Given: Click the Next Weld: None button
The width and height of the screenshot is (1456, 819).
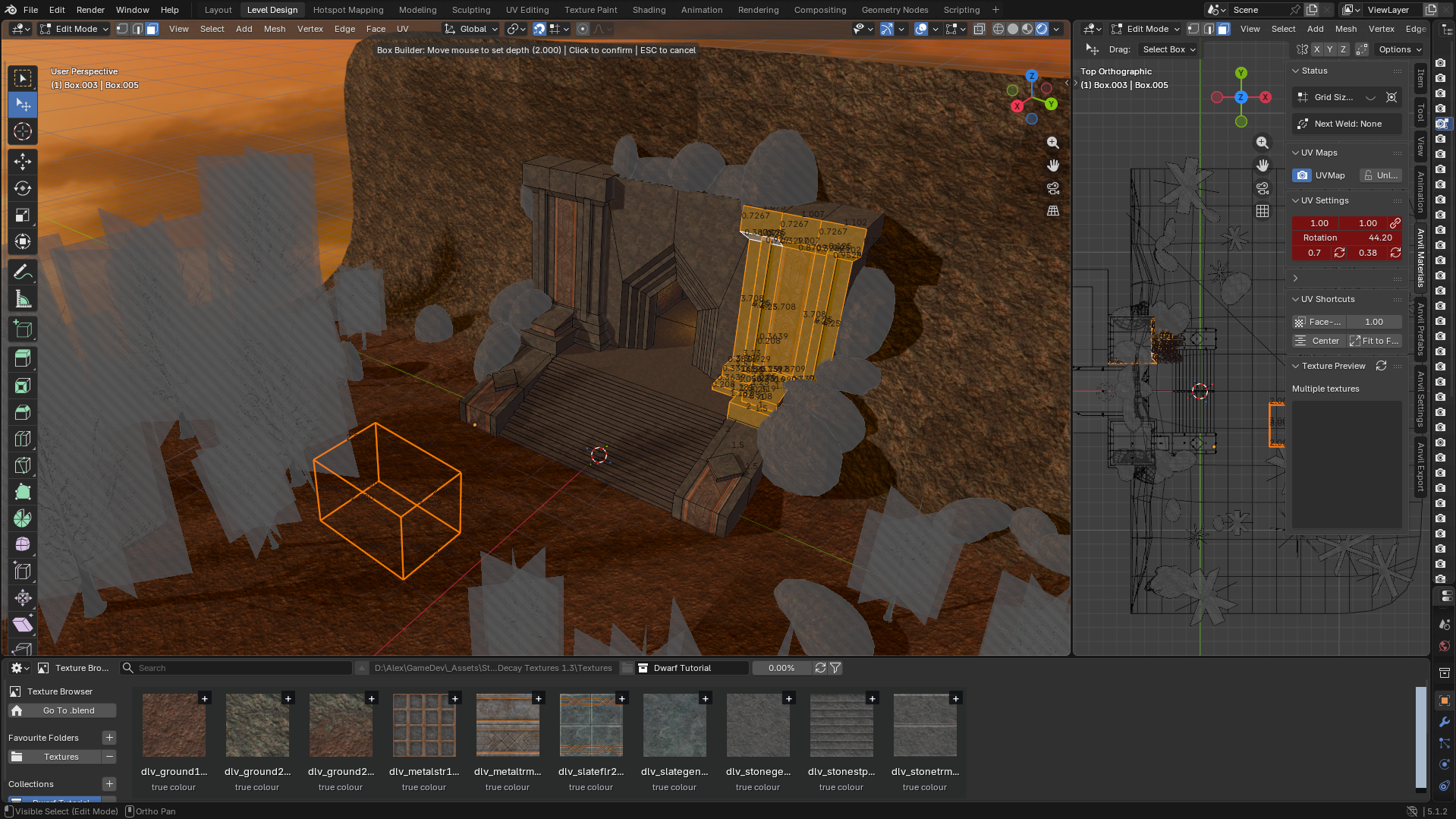Looking at the screenshot, I should (x=1347, y=124).
